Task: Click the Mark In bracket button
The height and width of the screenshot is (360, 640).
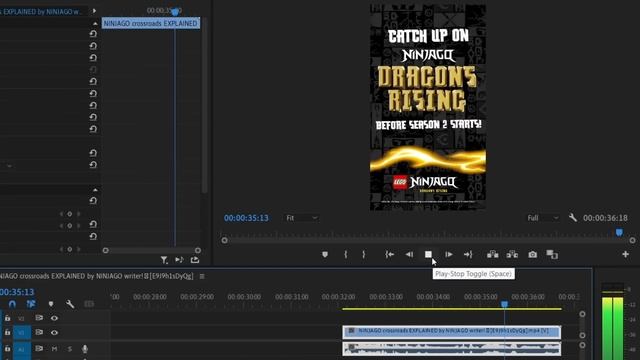Action: 346,254
